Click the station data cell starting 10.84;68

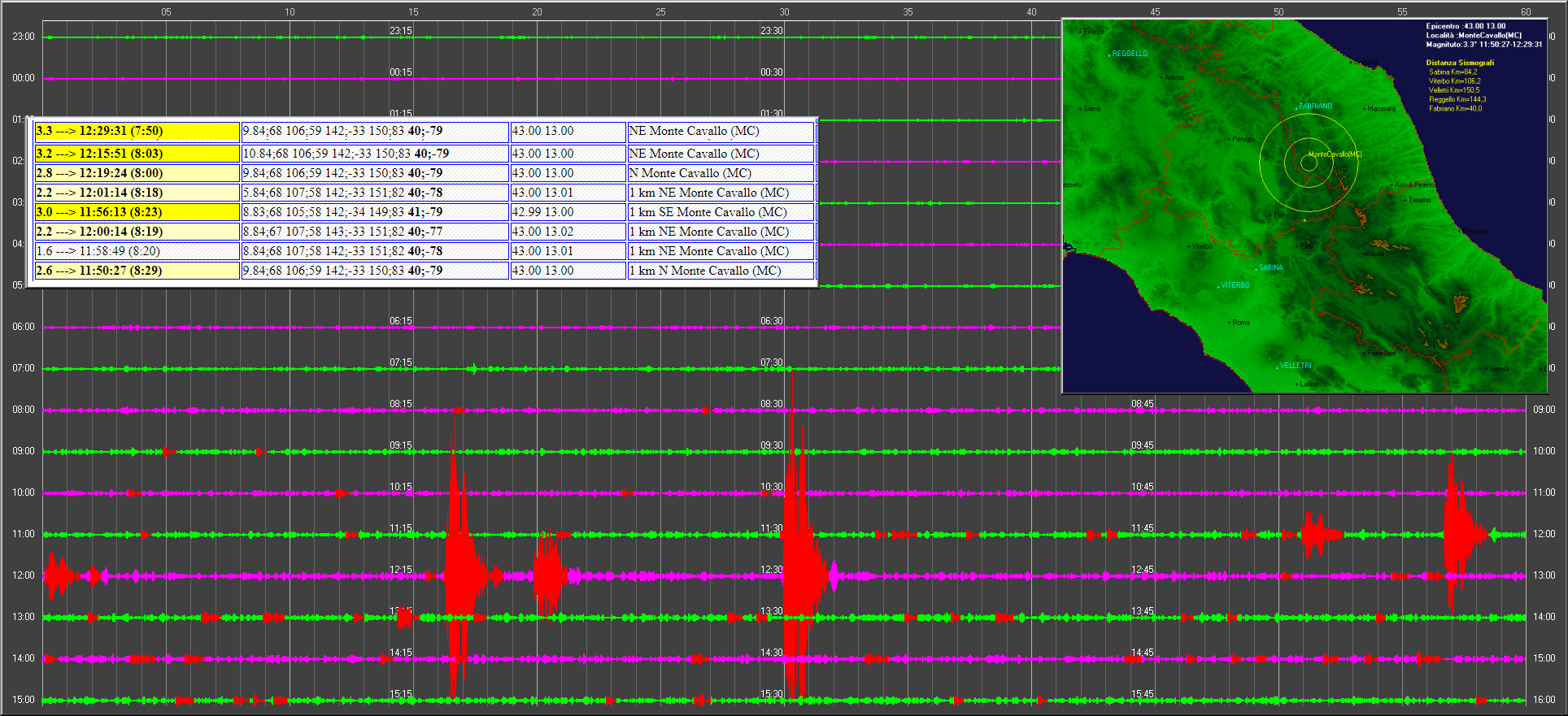pyautogui.click(x=375, y=154)
